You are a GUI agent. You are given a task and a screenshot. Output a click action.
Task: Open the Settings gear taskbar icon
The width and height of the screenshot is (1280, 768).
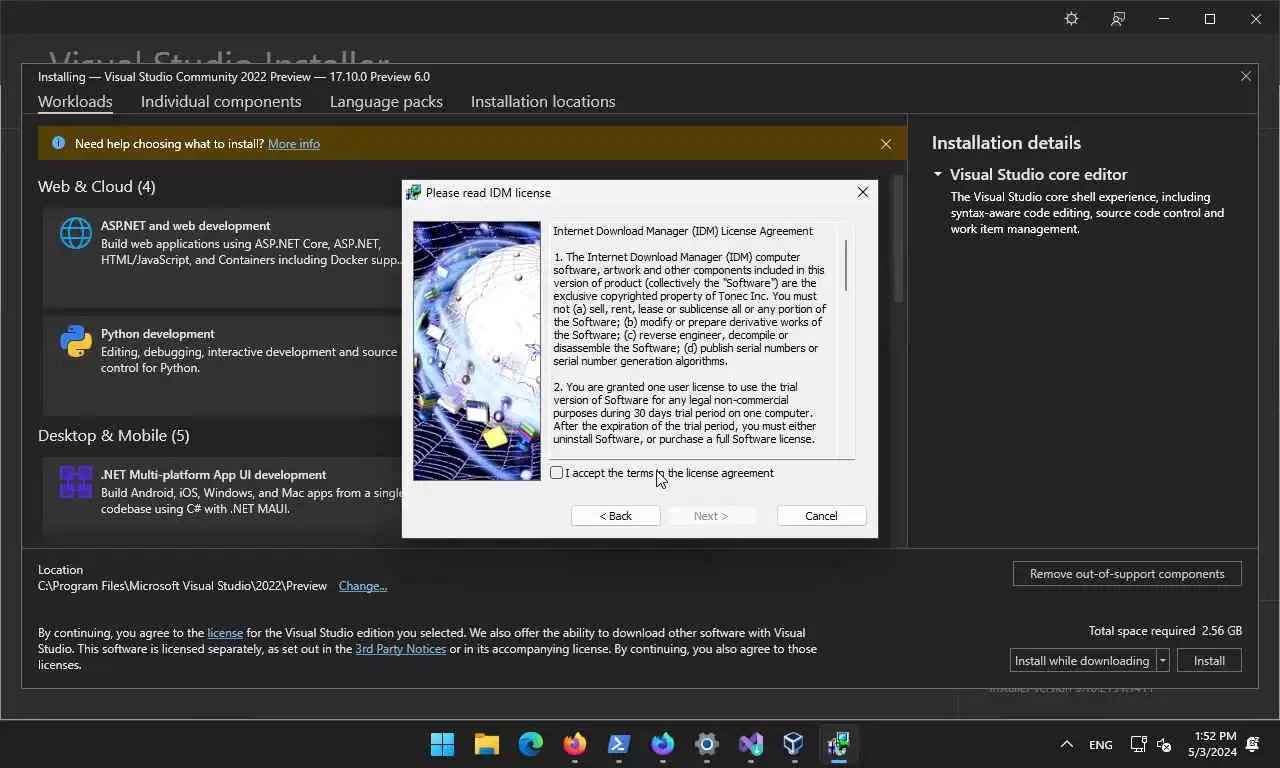707,744
